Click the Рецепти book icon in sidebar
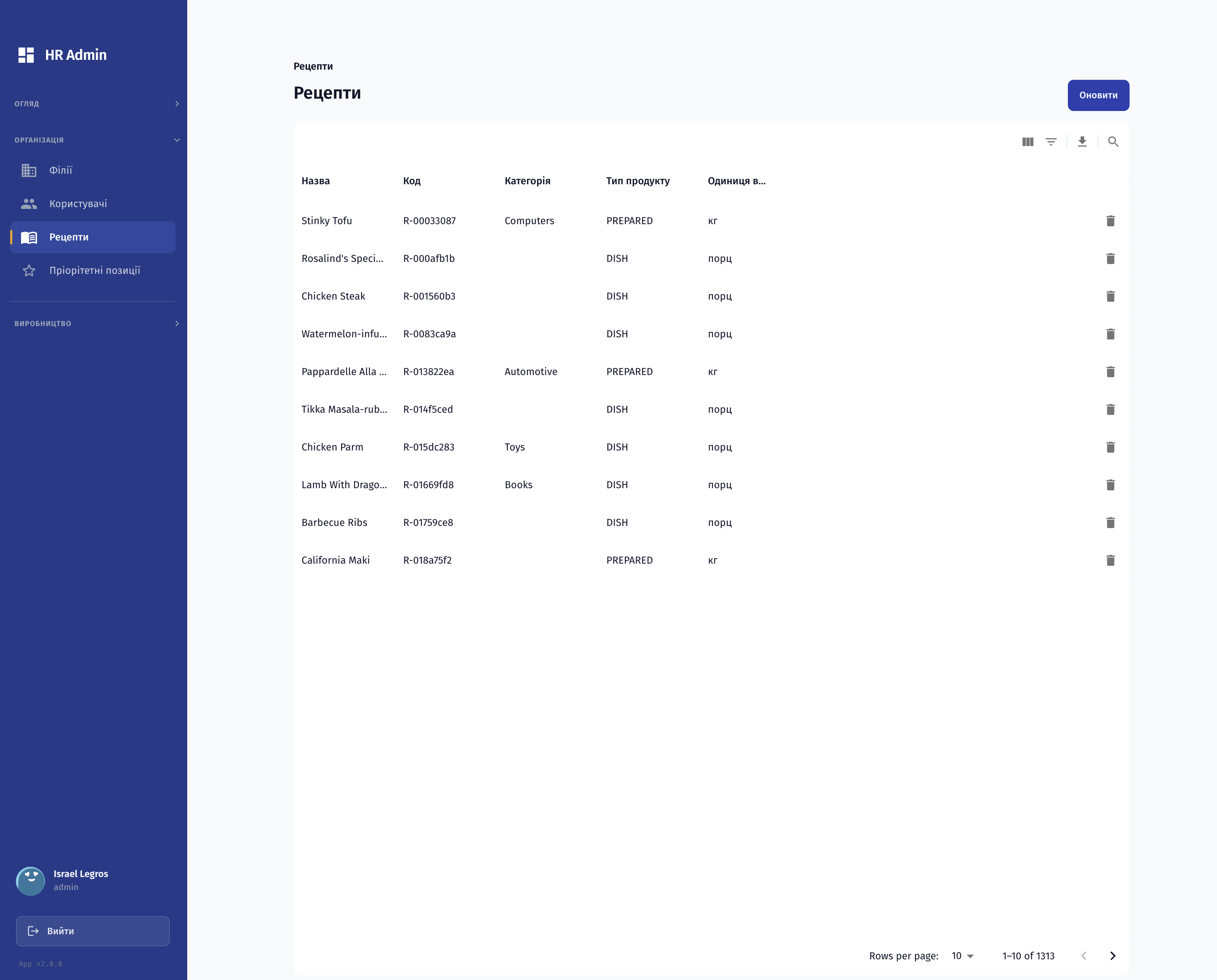Image resolution: width=1217 pixels, height=980 pixels. coord(29,237)
